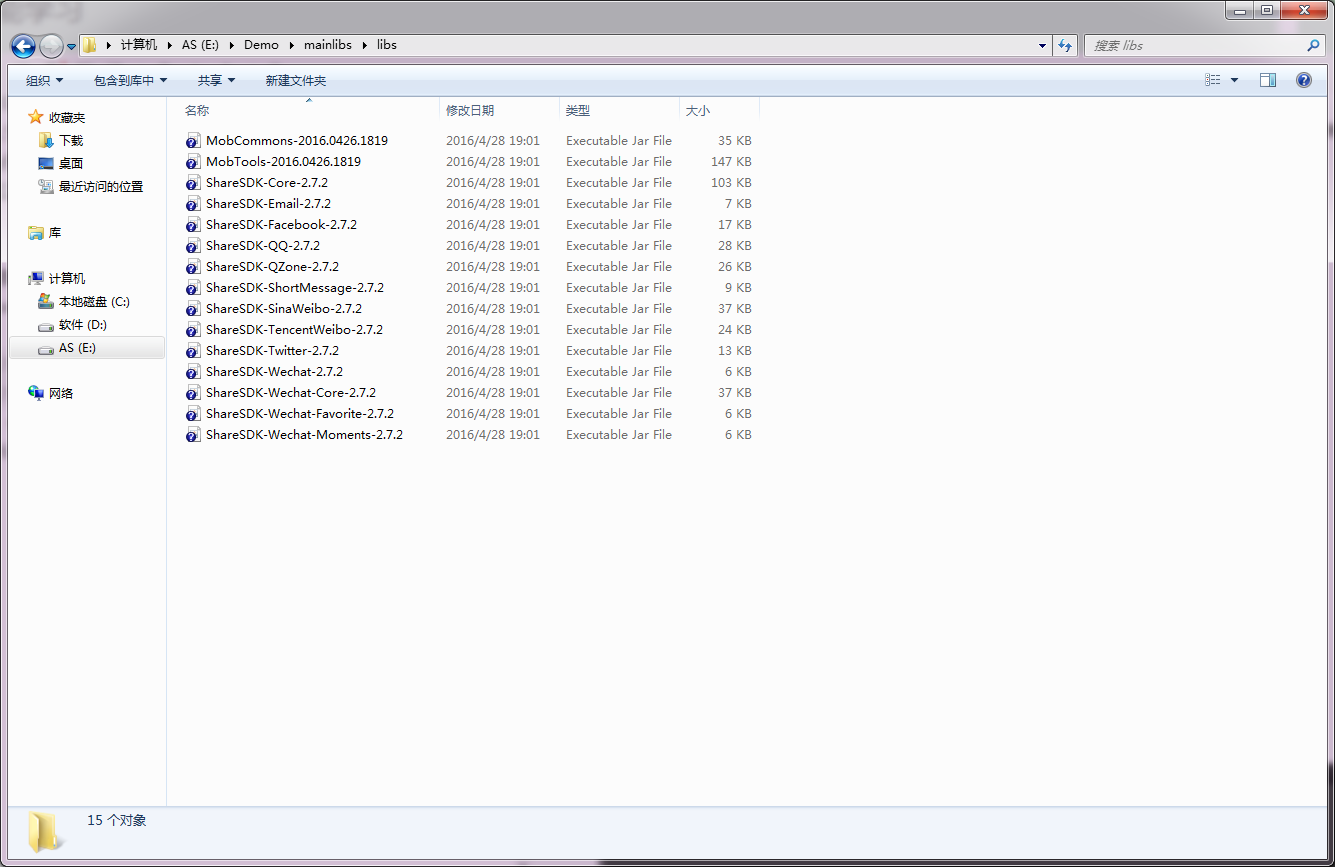Click the ShareSDK-Core-2.7.2 jar file icon
Image resolution: width=1335 pixels, height=867 pixels.
193,183
